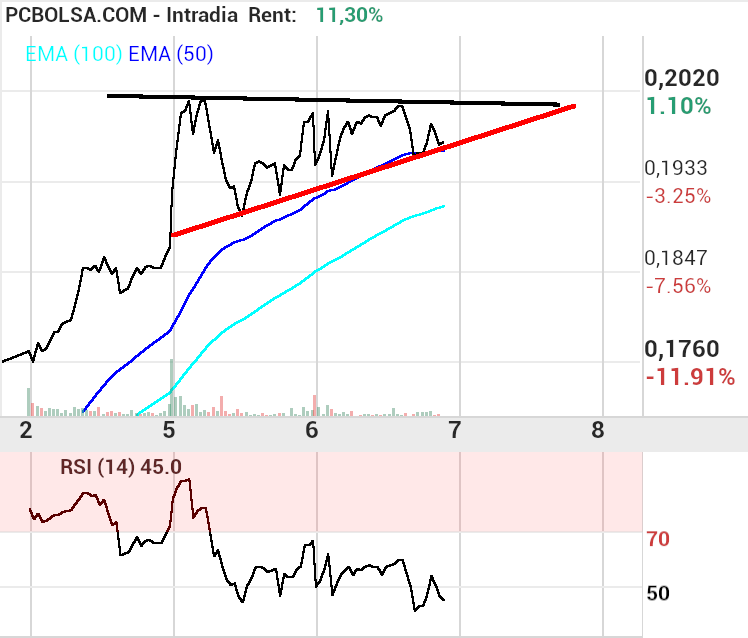Image resolution: width=748 pixels, height=638 pixels.
Task: Click the Rent 11,30% value
Action: pos(348,15)
